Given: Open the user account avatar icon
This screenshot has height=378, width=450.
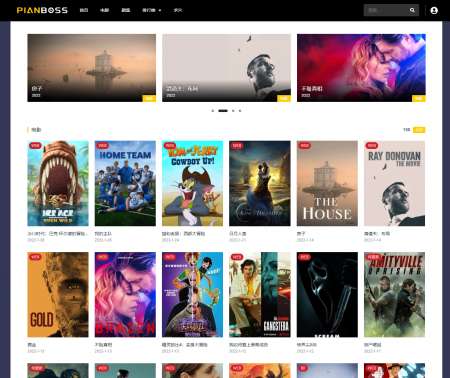Looking at the screenshot, I should click(x=434, y=10).
